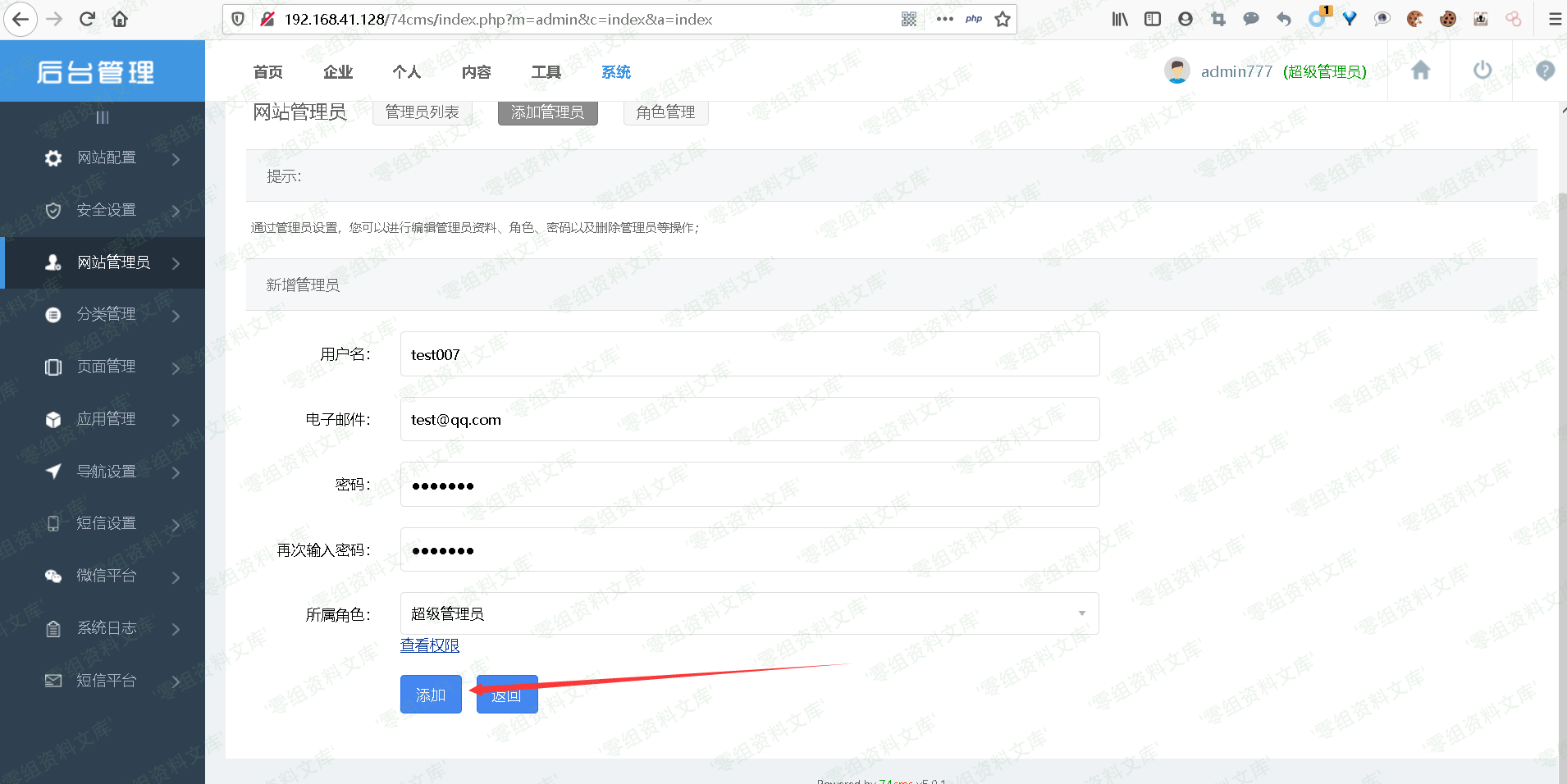The width and height of the screenshot is (1567, 784).
Task: Open the browser hamburger menu
Action: coord(1555,20)
